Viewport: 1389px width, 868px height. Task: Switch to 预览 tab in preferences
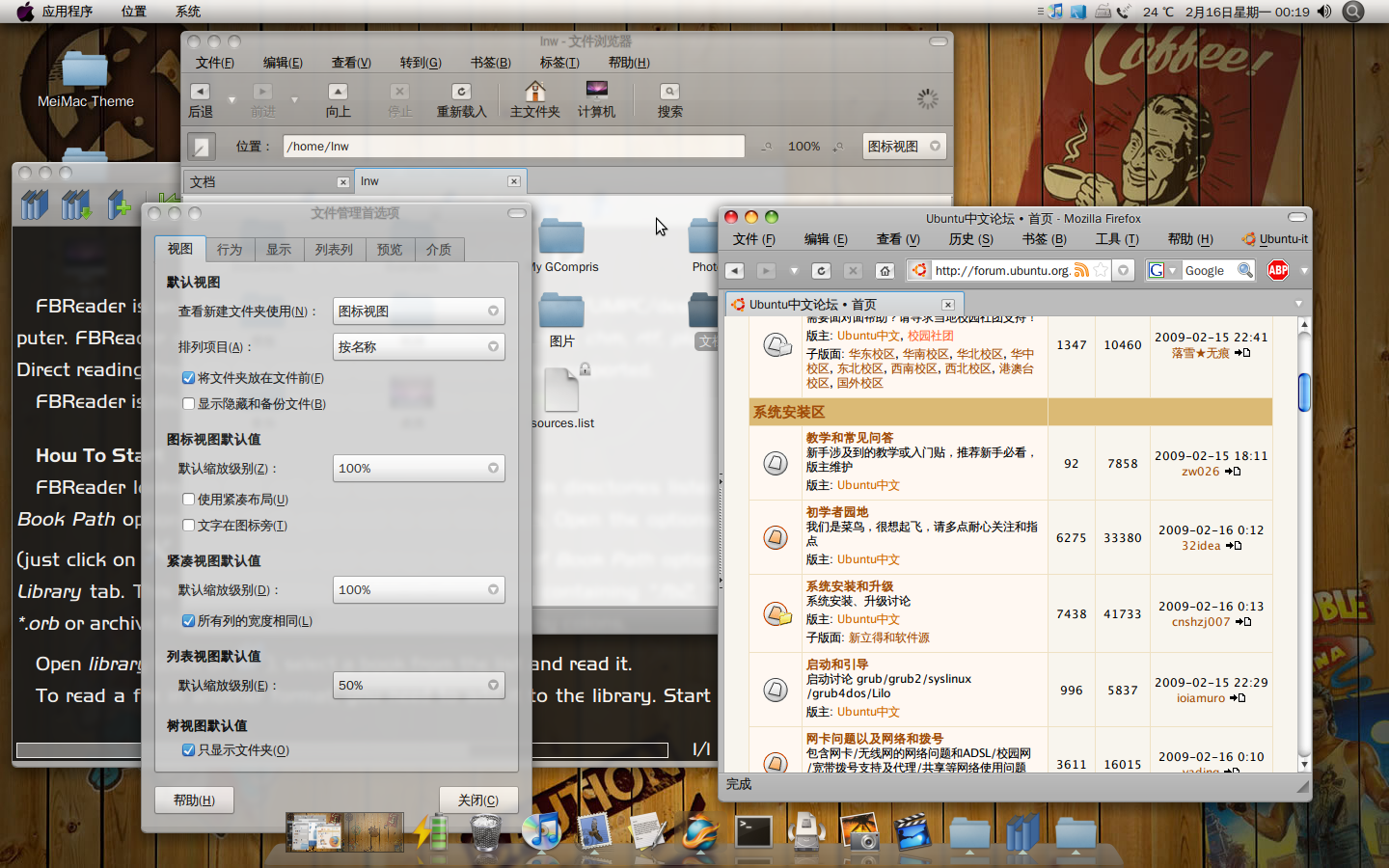pos(390,250)
